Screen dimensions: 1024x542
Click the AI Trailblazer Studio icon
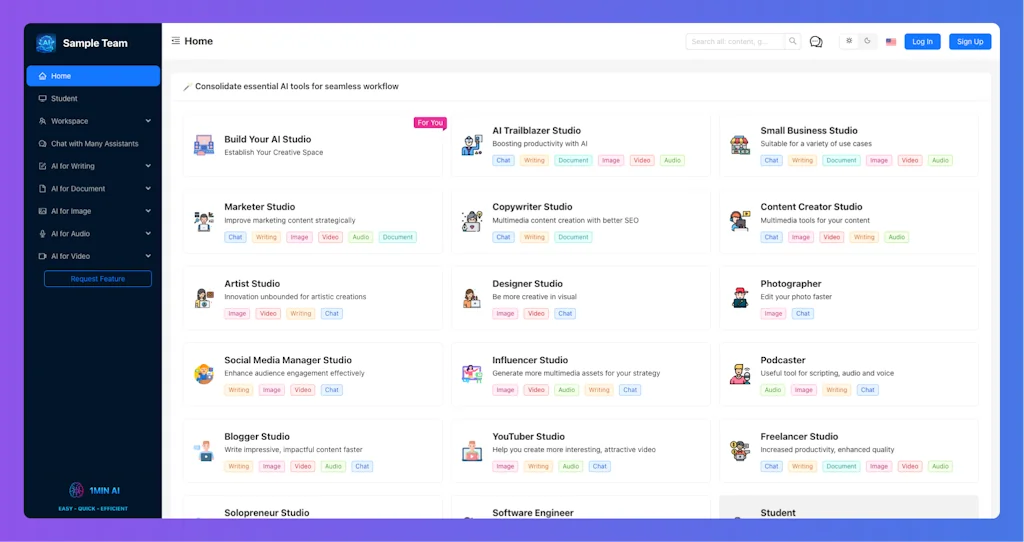tap(472, 145)
